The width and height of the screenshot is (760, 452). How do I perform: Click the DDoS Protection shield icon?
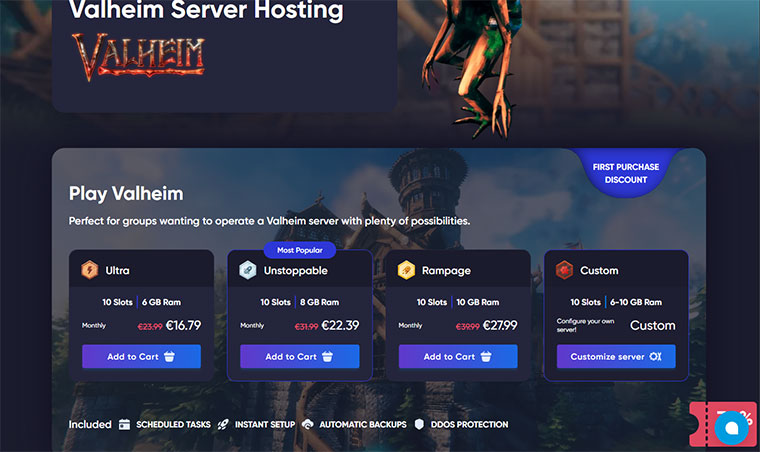click(419, 424)
